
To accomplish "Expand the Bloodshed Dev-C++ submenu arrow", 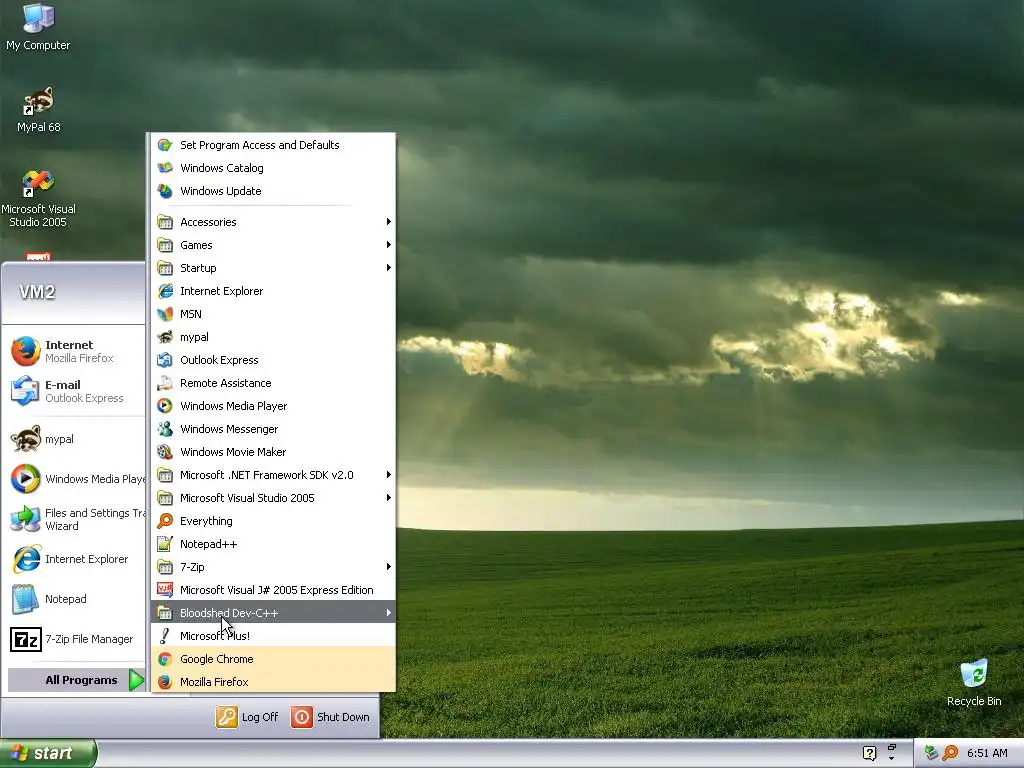I will pyautogui.click(x=389, y=613).
